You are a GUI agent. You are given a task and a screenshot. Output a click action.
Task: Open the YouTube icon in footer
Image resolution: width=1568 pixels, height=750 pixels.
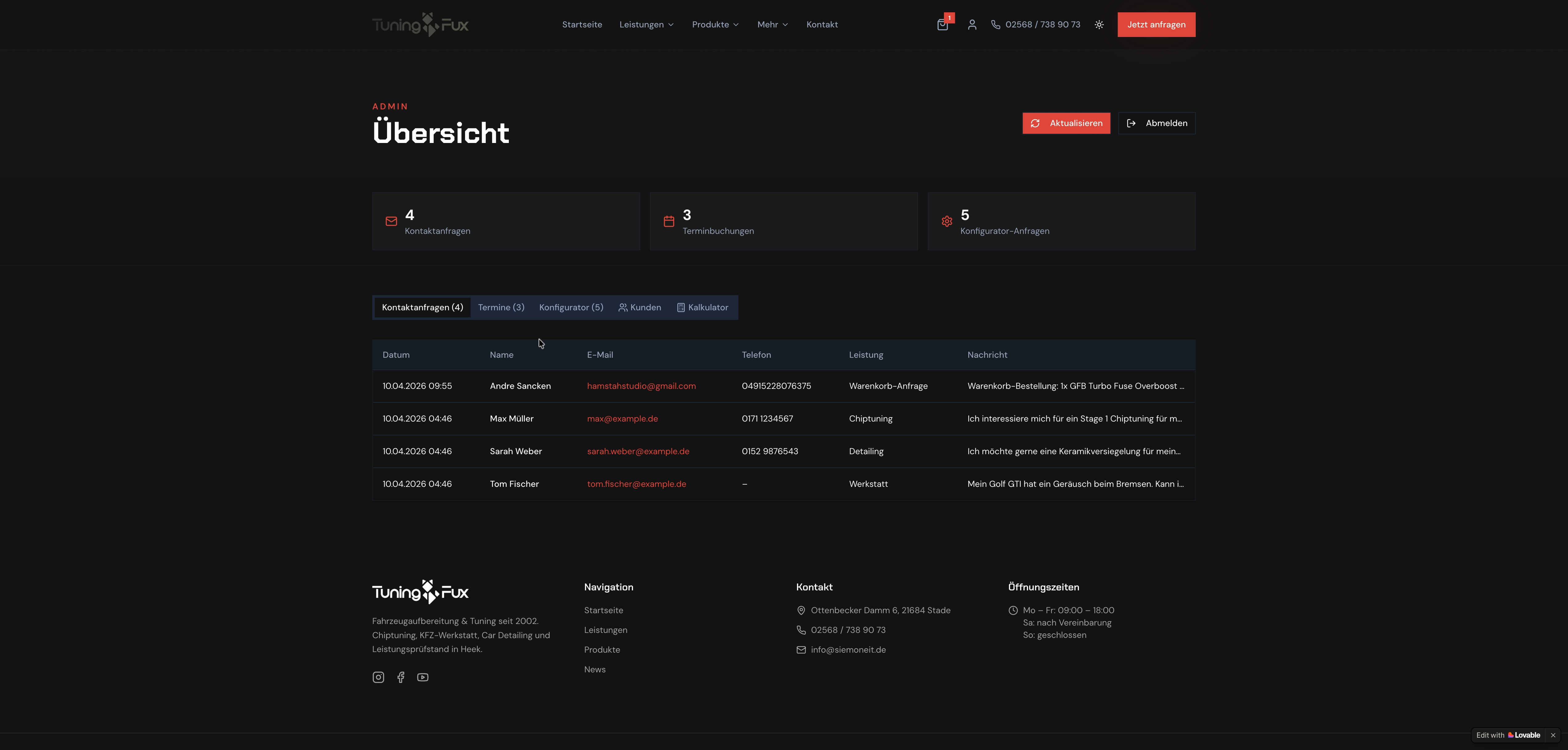423,678
